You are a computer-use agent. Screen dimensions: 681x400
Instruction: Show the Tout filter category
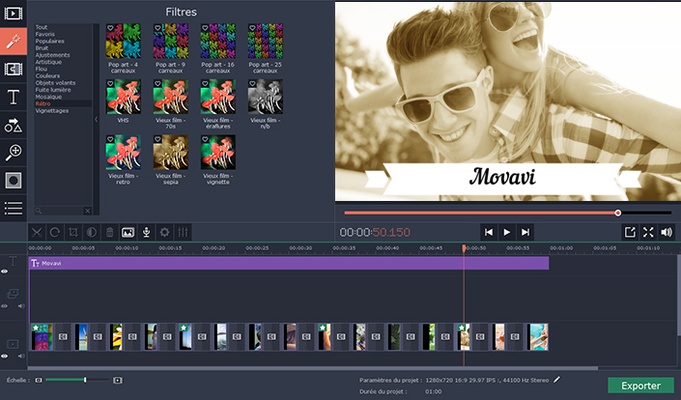[41, 27]
